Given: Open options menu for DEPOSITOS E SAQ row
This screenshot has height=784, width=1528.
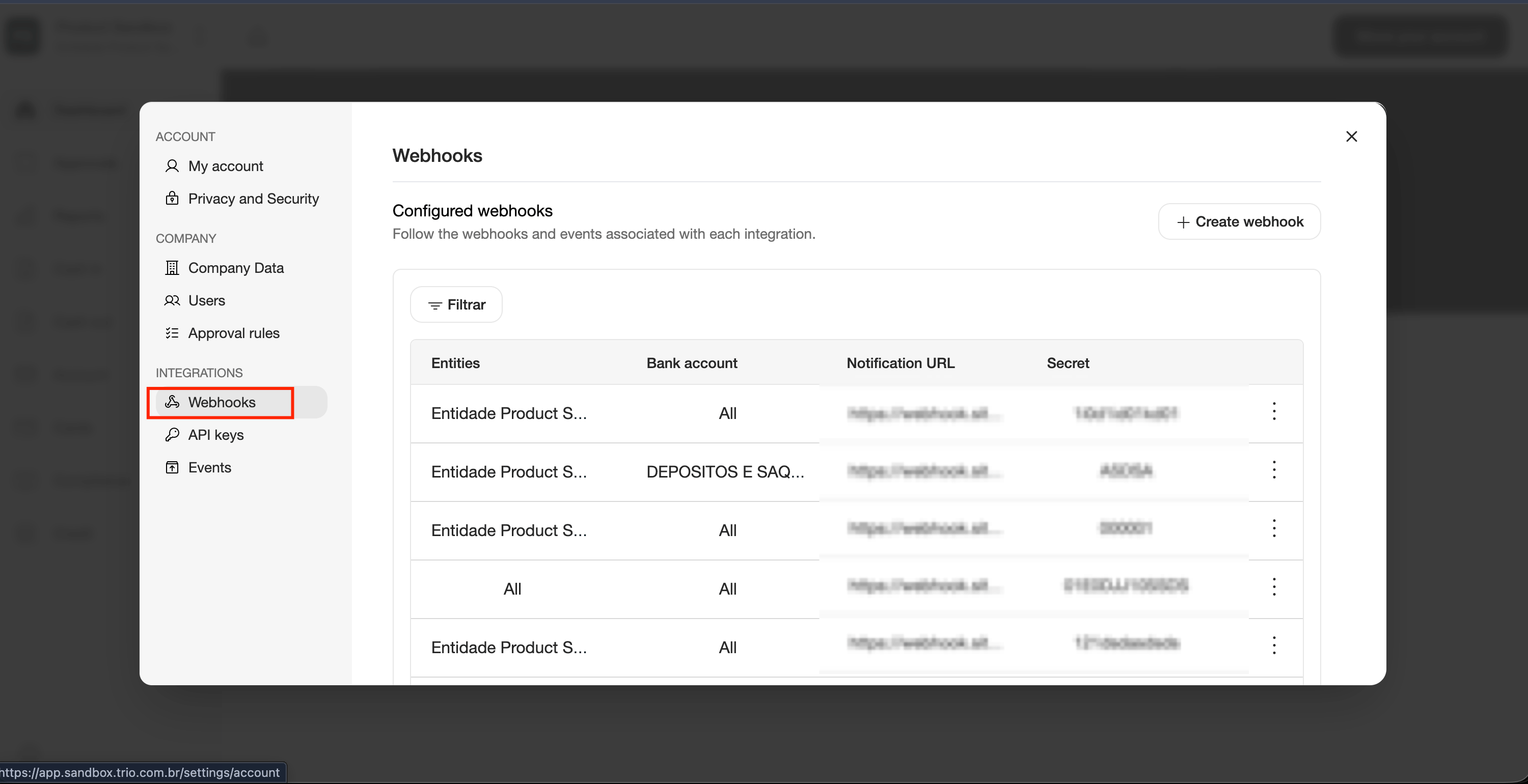Looking at the screenshot, I should [1273, 470].
